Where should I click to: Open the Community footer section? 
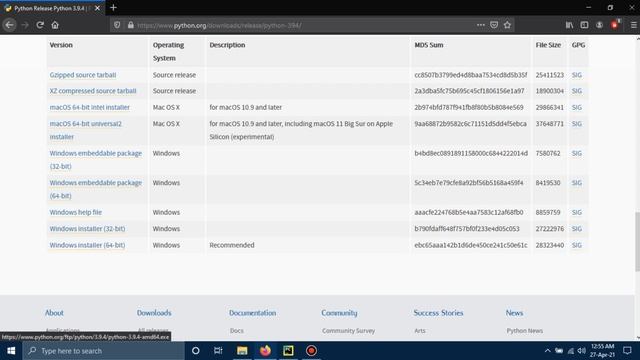(339, 313)
